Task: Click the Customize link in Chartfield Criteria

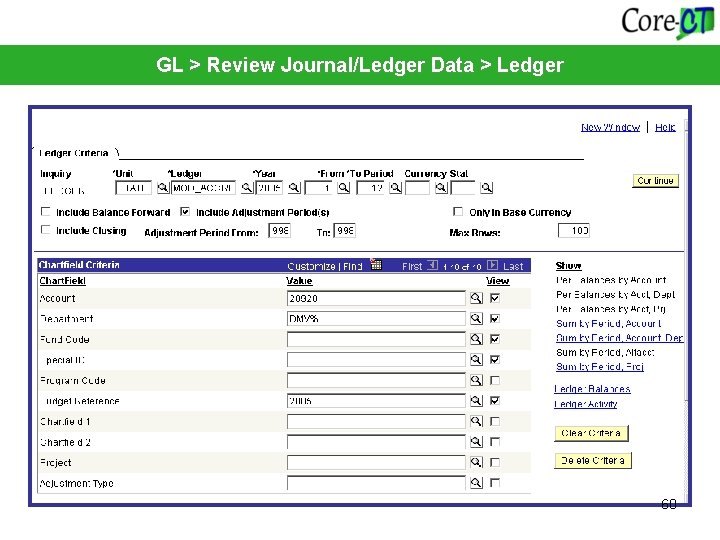Action: [x=311, y=266]
